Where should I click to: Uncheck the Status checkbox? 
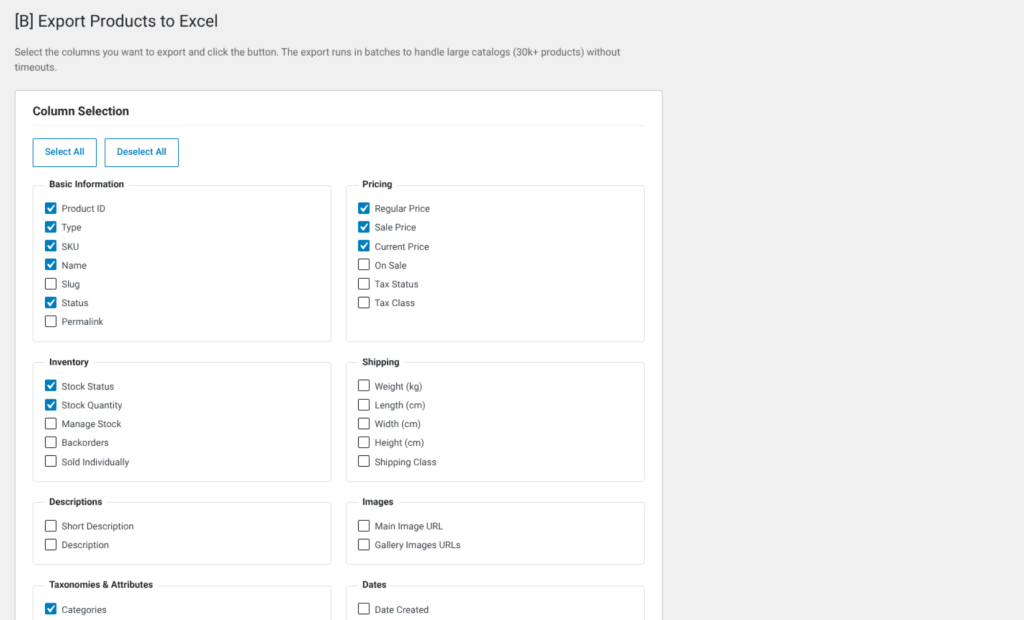(x=50, y=302)
